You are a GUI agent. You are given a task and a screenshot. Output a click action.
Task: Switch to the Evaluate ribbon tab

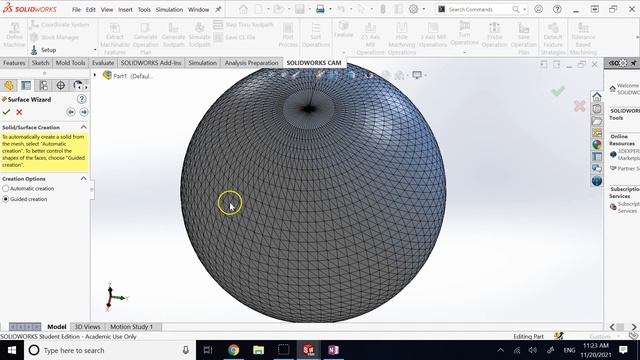tap(103, 63)
